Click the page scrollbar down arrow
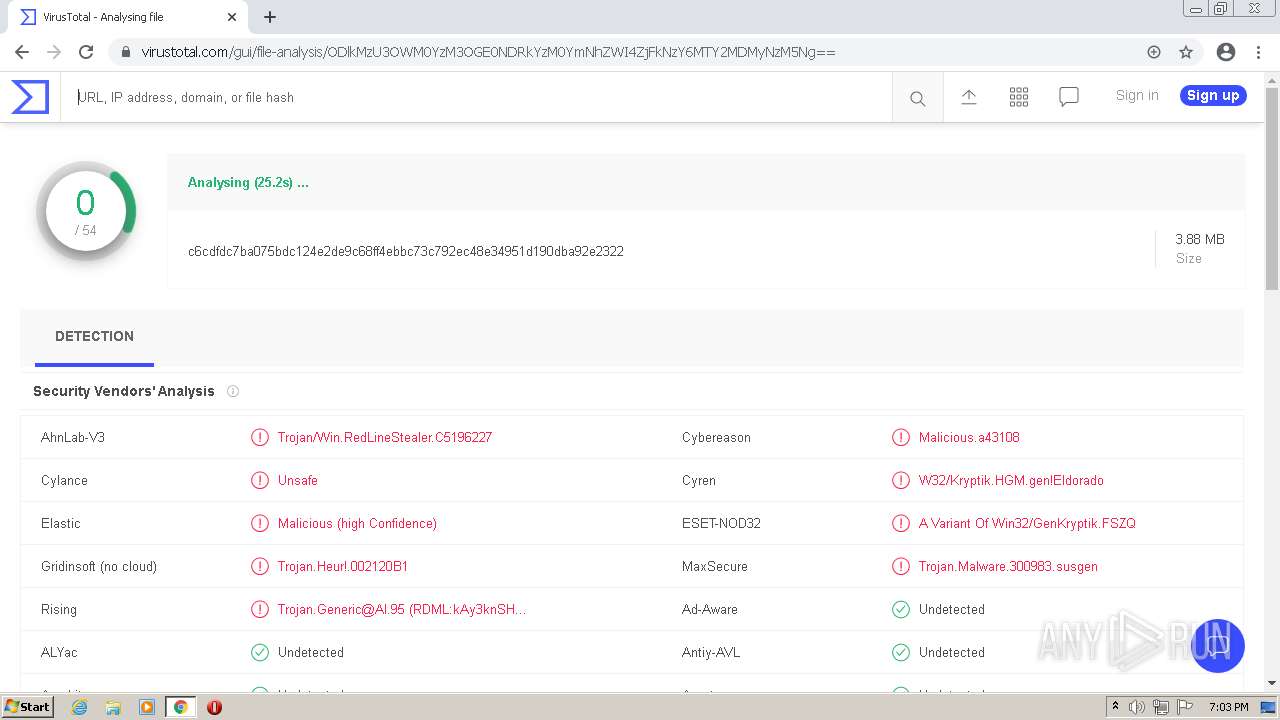The image size is (1280, 720). [x=1272, y=683]
